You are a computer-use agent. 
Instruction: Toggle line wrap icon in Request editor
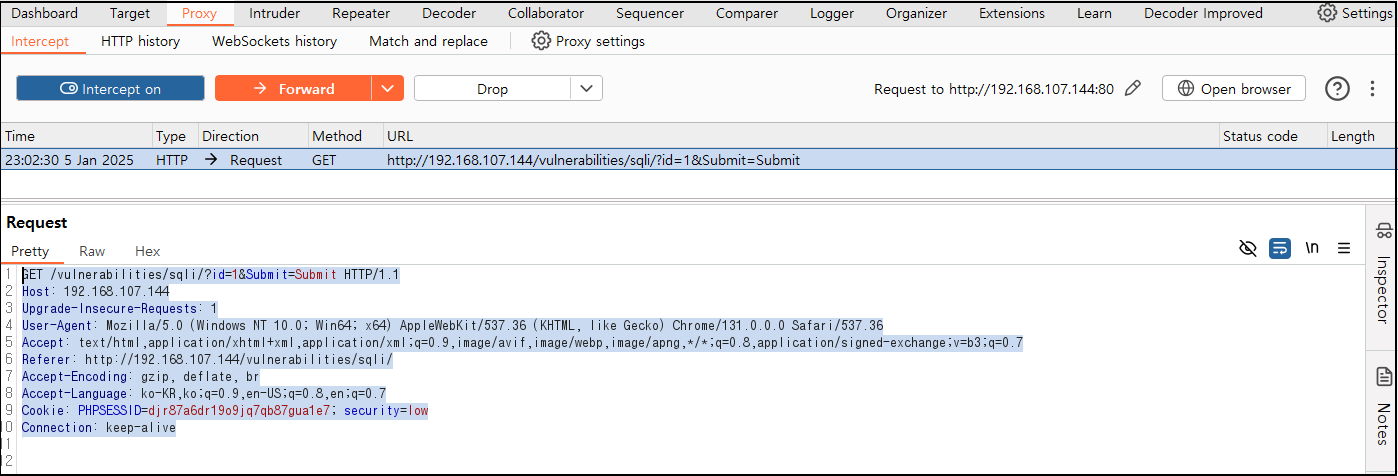pos(1279,248)
